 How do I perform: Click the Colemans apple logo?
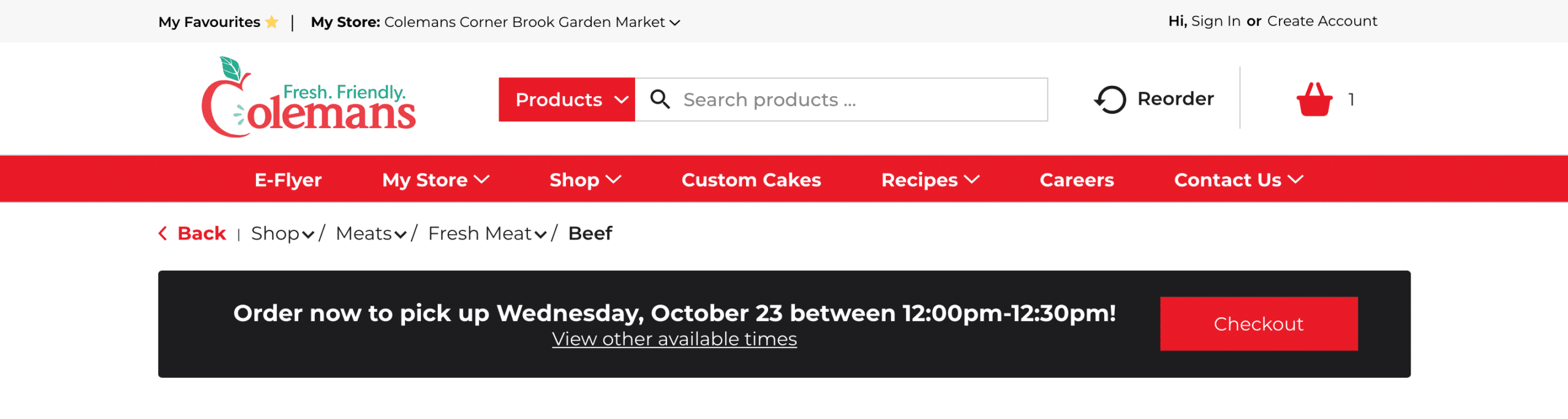click(x=308, y=98)
